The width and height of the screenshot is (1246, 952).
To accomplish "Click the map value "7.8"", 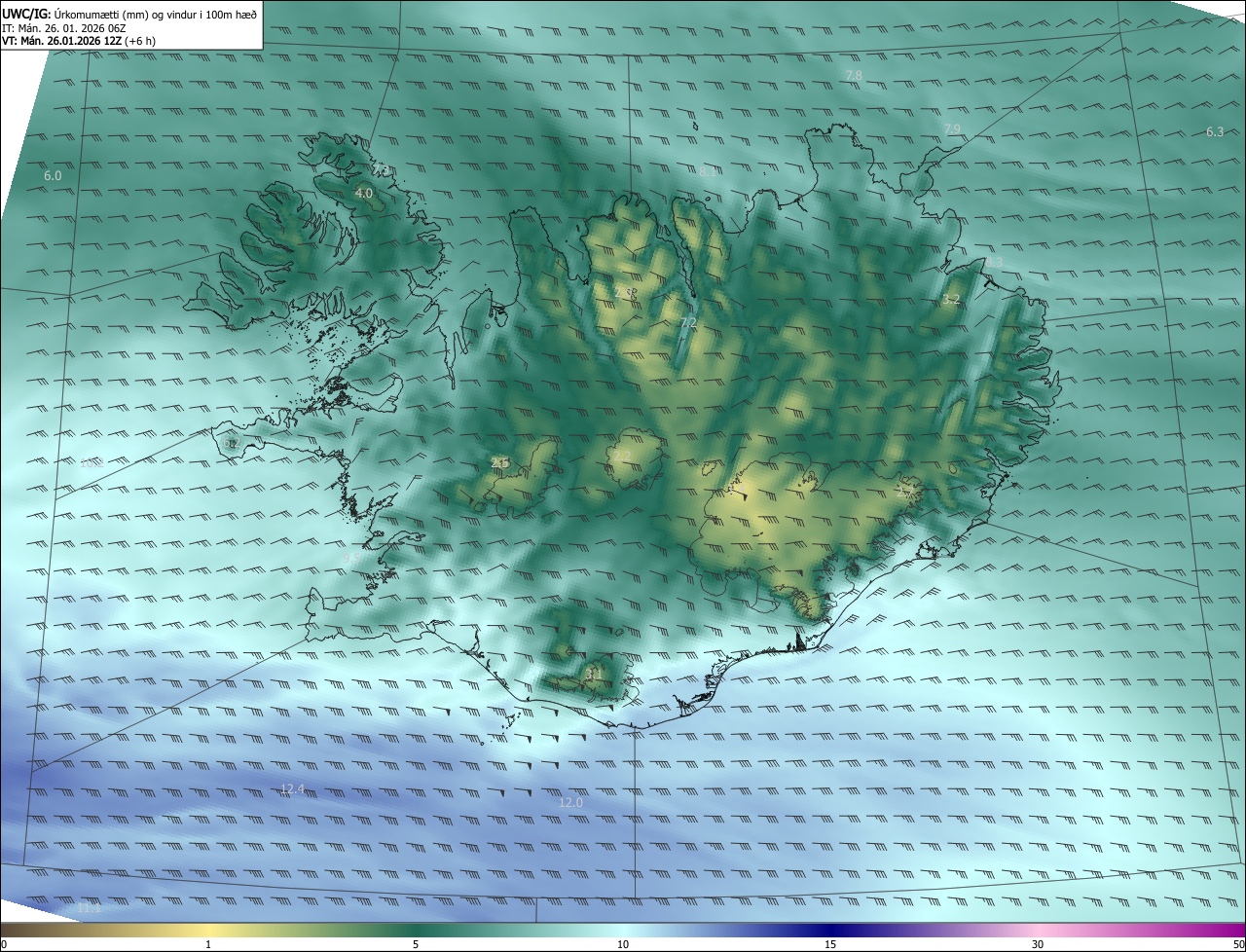I will pyautogui.click(x=854, y=75).
